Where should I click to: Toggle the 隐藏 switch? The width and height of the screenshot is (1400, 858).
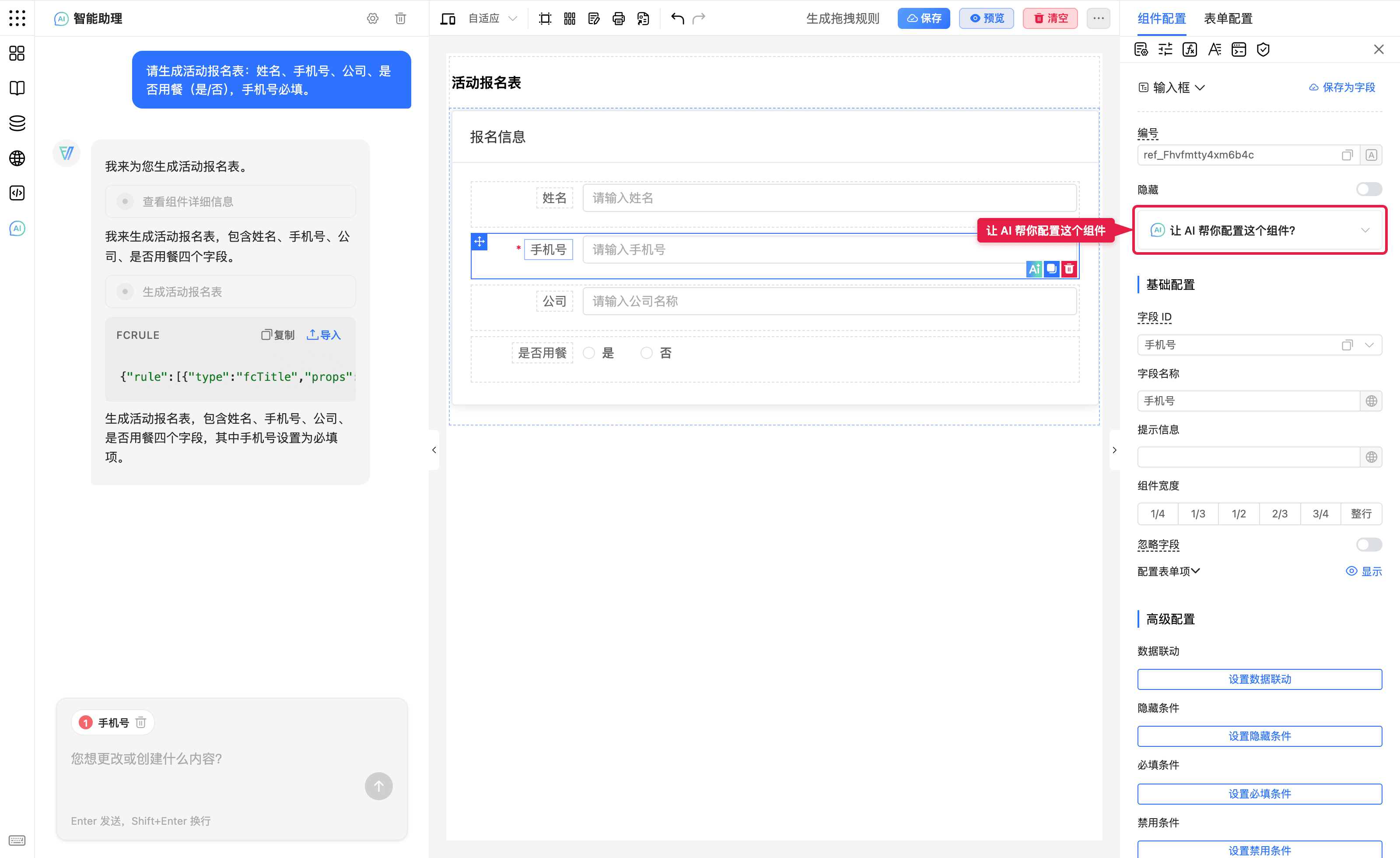(1369, 190)
